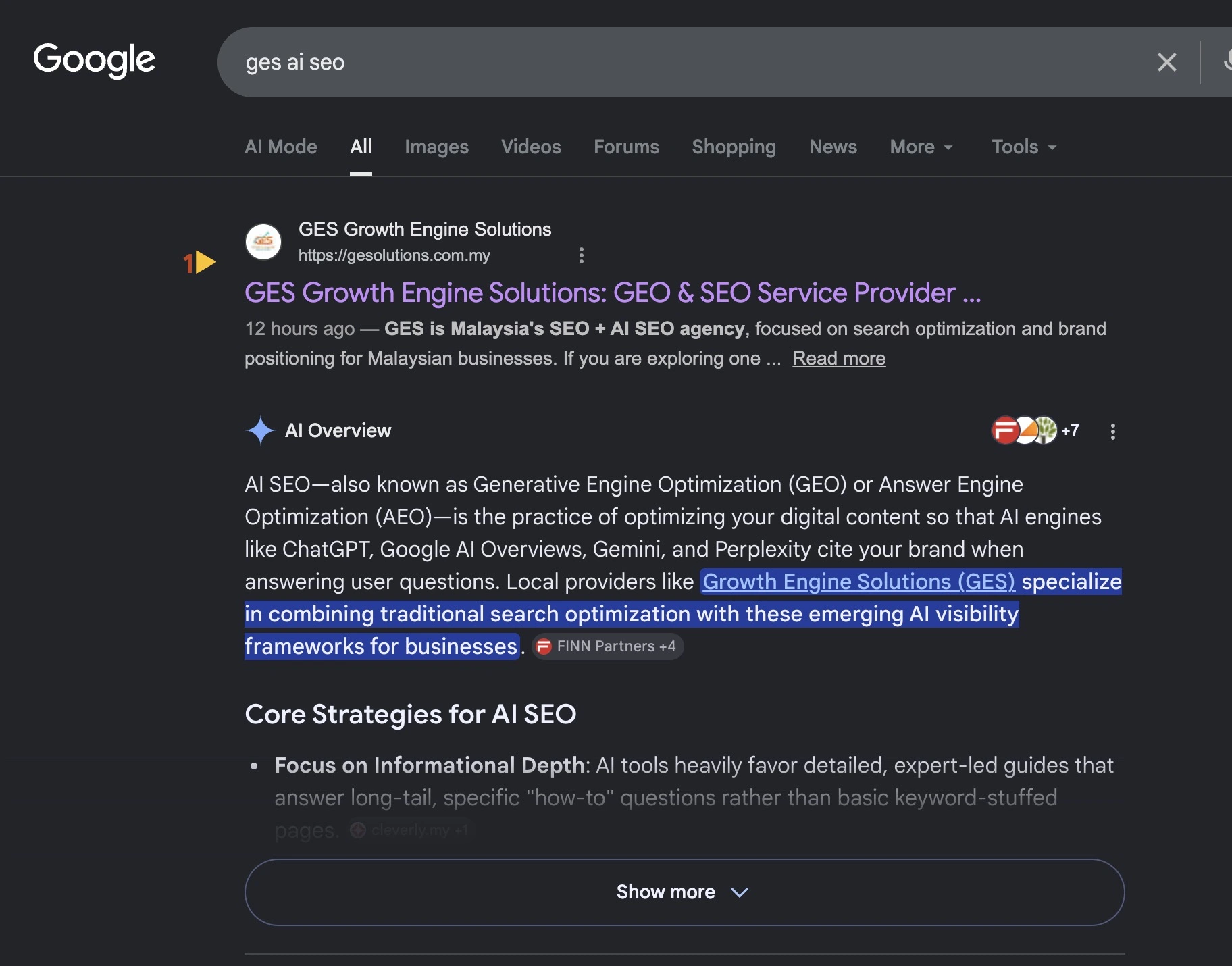
Task: Click the FINN Partners +4 source chip
Action: pyautogui.click(x=608, y=646)
